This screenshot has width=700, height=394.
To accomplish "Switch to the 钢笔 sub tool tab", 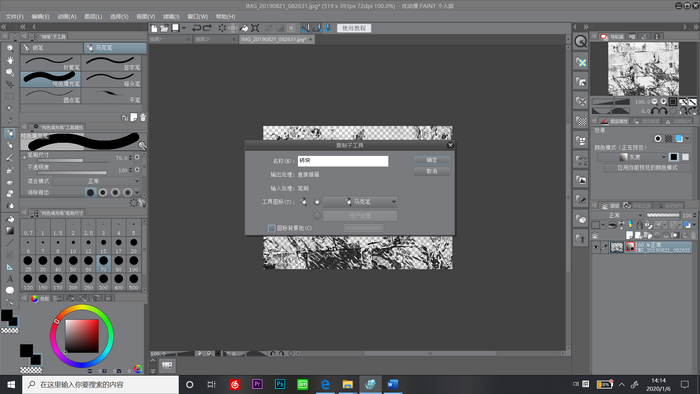I will 52,48.
